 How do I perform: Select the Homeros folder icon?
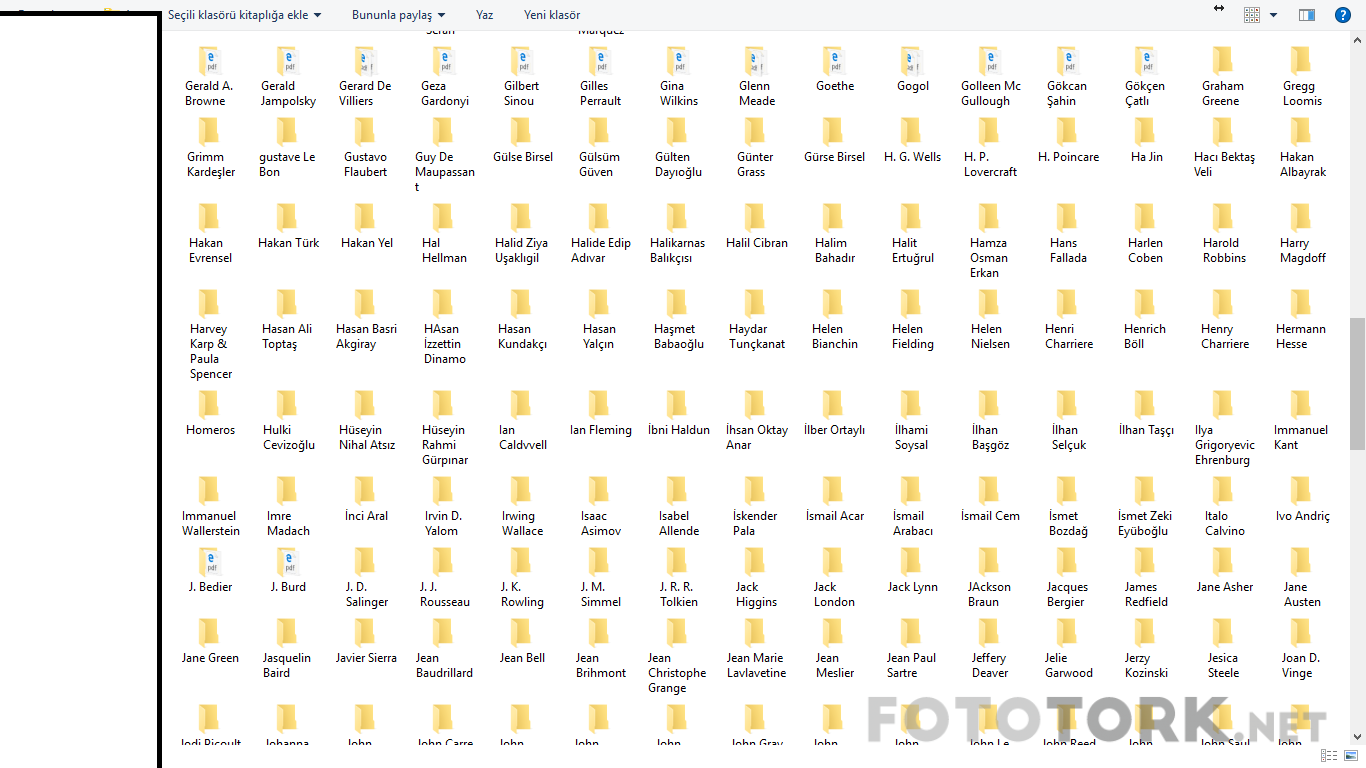point(209,405)
